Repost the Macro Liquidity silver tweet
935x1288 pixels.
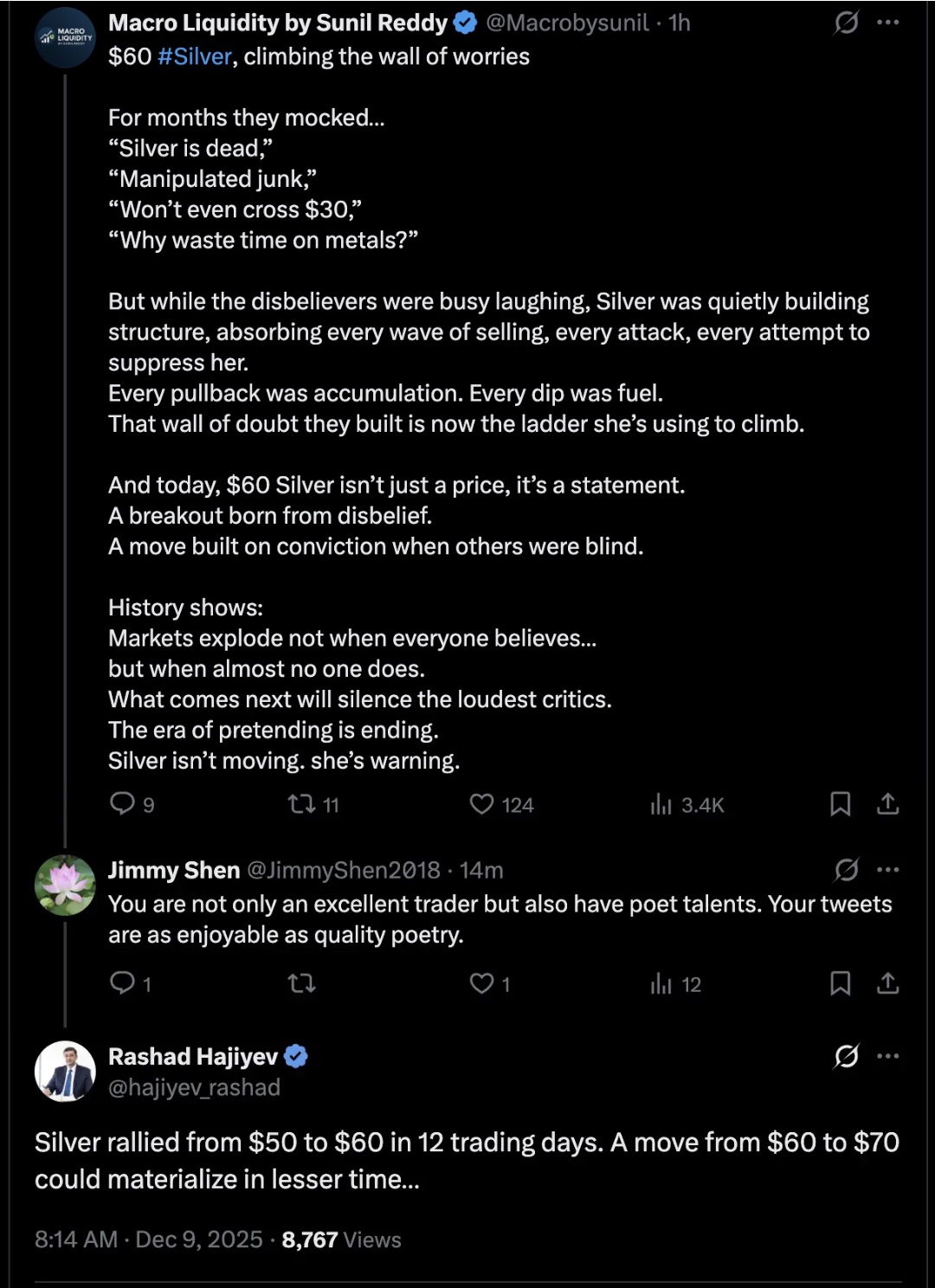302,804
